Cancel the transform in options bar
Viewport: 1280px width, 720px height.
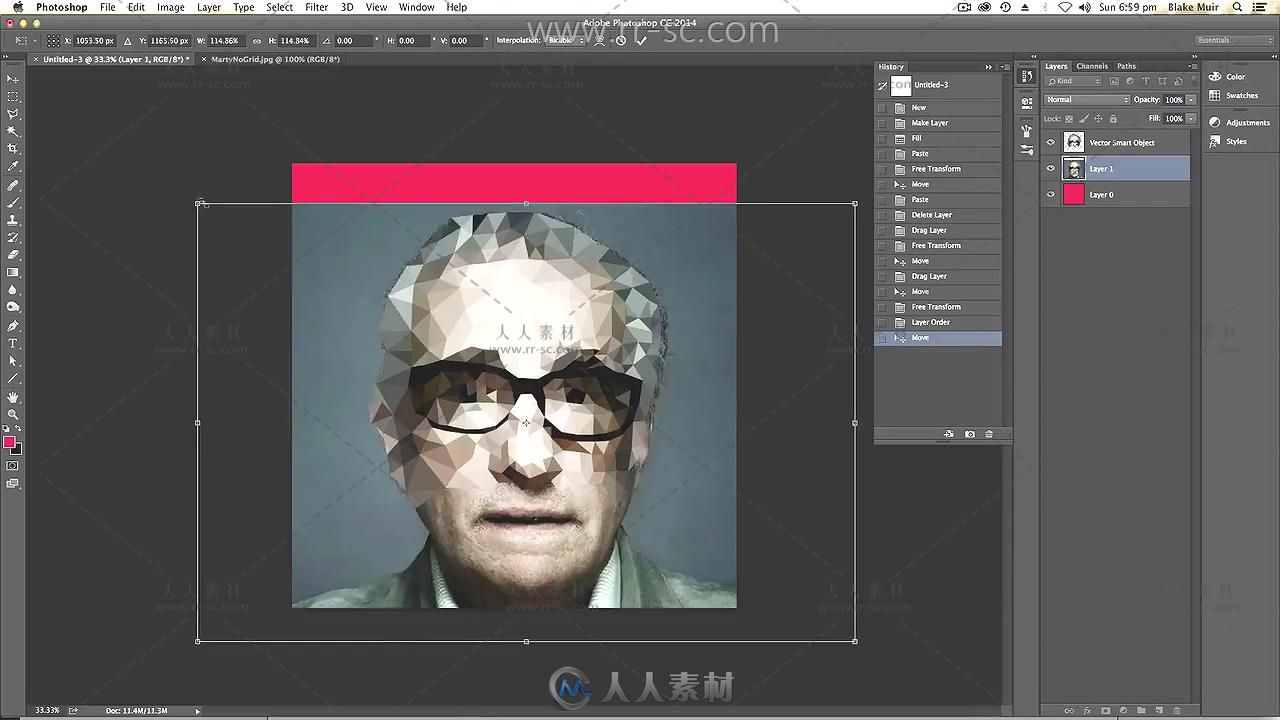[x=621, y=41]
